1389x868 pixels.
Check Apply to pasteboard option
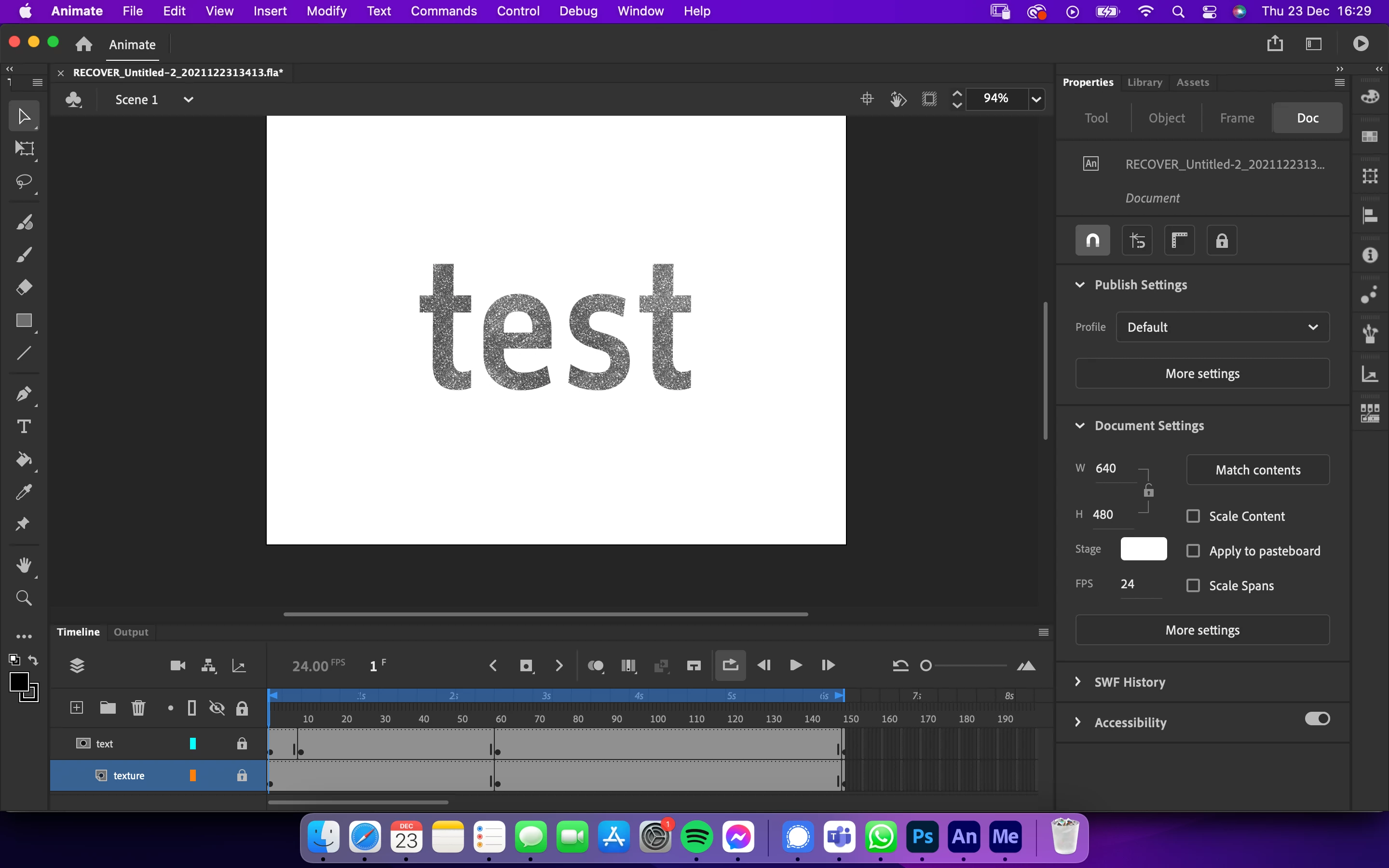[1193, 551]
